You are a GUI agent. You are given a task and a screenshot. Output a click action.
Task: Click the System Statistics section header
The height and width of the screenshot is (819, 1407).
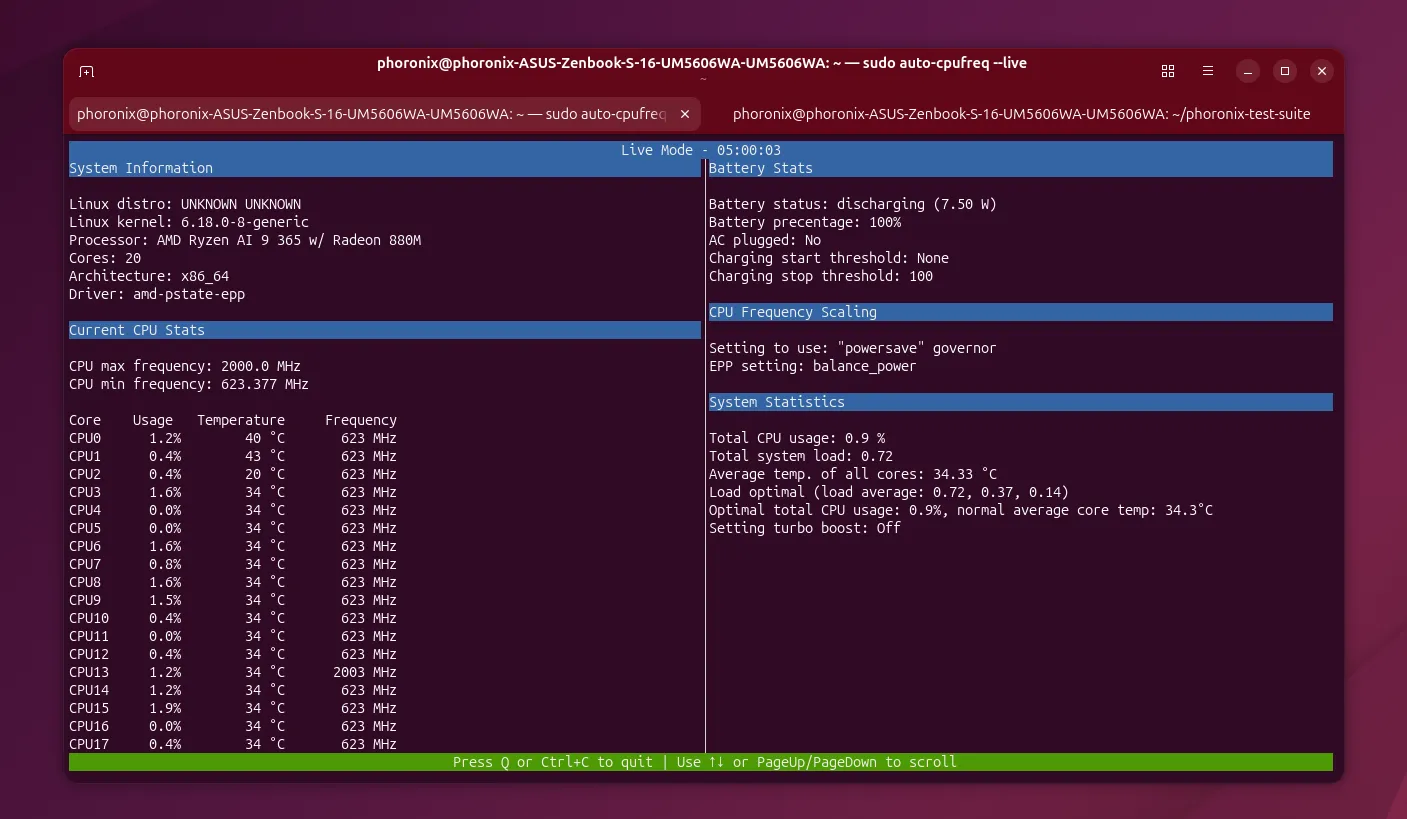coord(776,402)
